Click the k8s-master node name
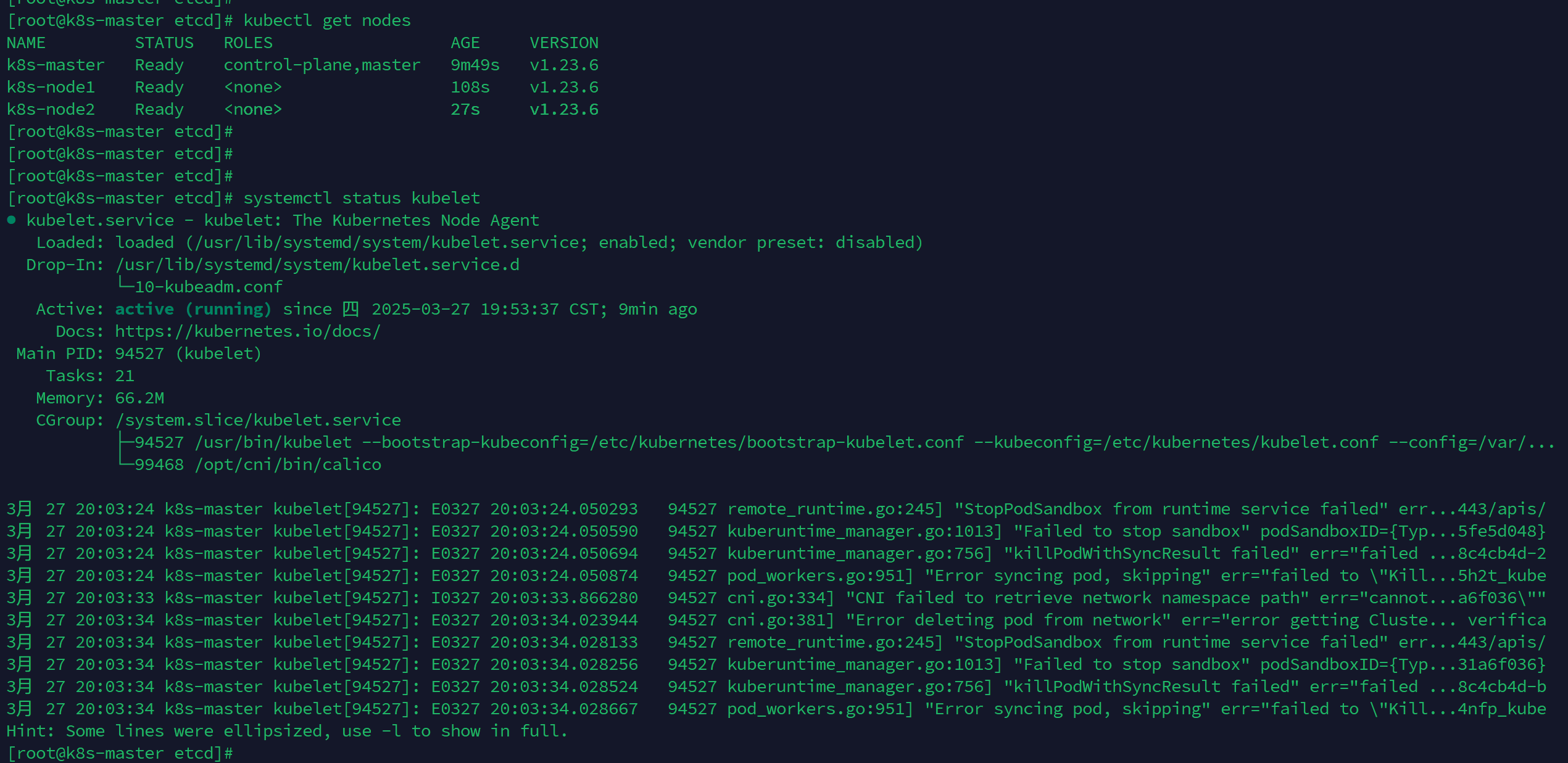The image size is (1568, 763). (56, 65)
